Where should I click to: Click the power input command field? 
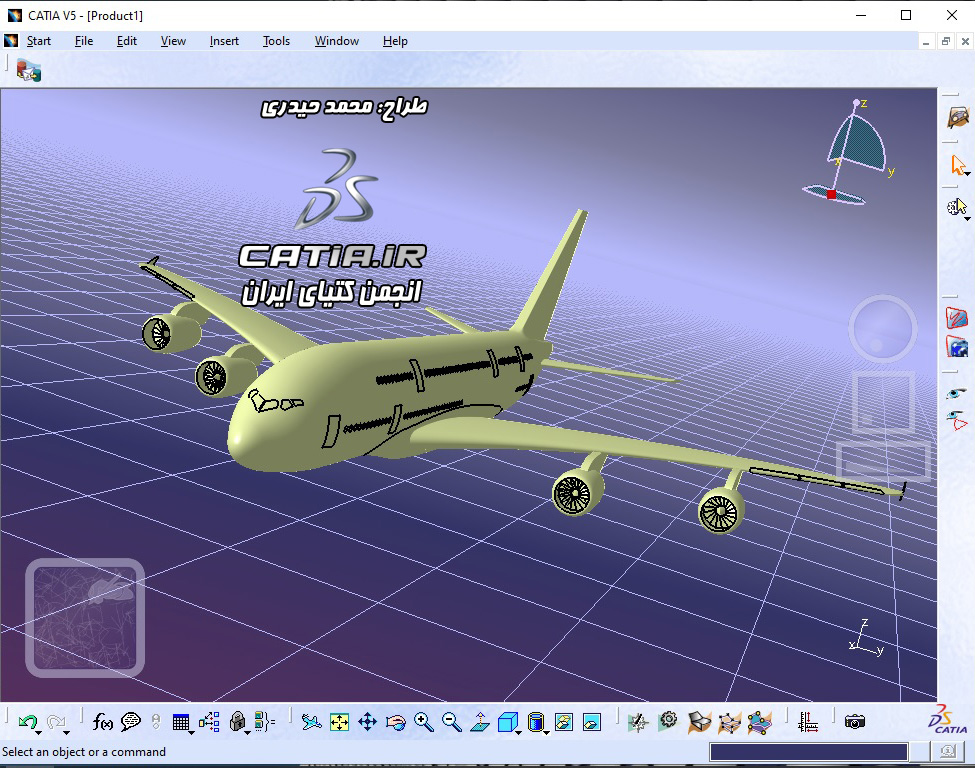[x=808, y=752]
